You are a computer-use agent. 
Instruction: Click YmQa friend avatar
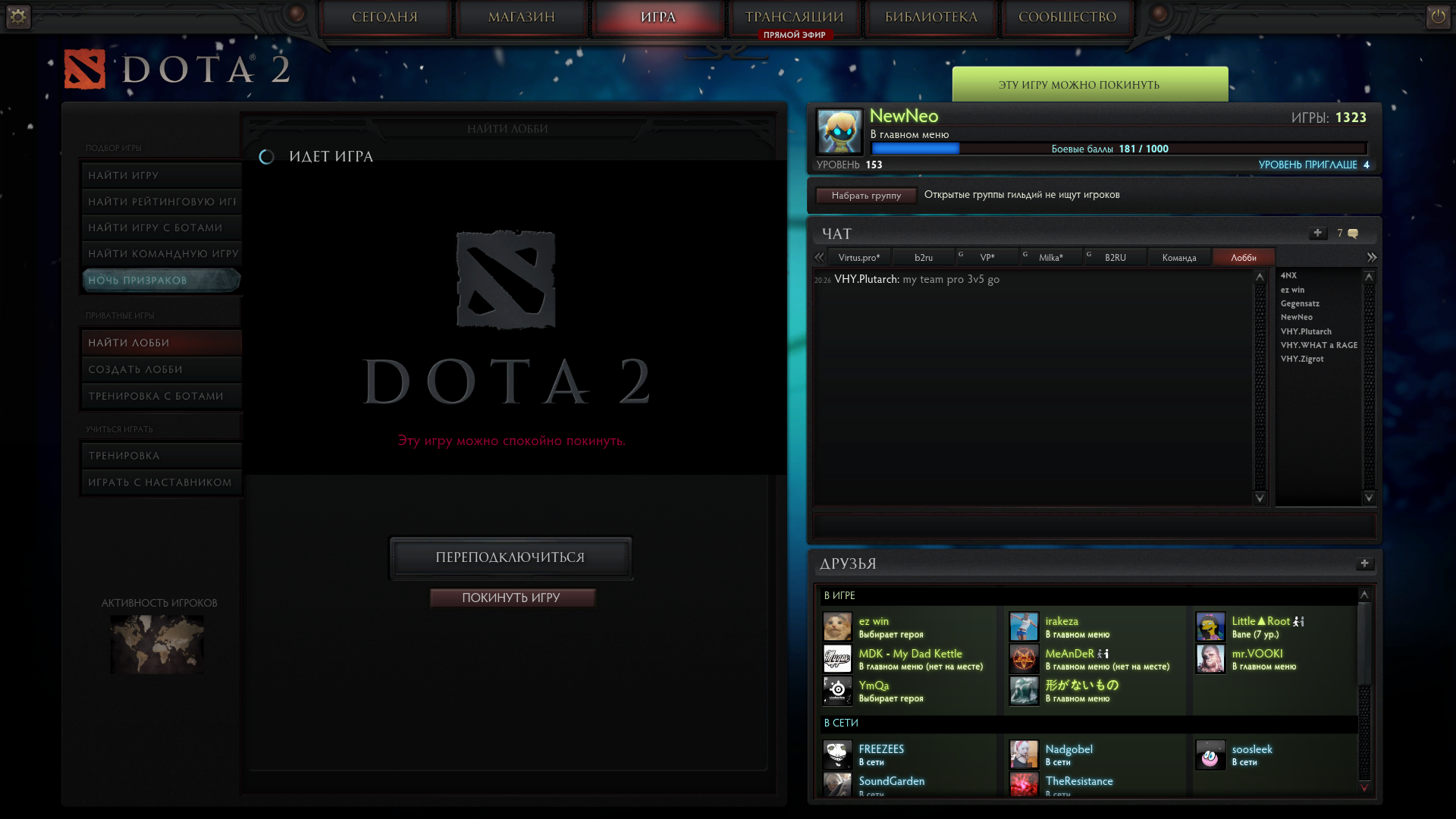pos(838,691)
